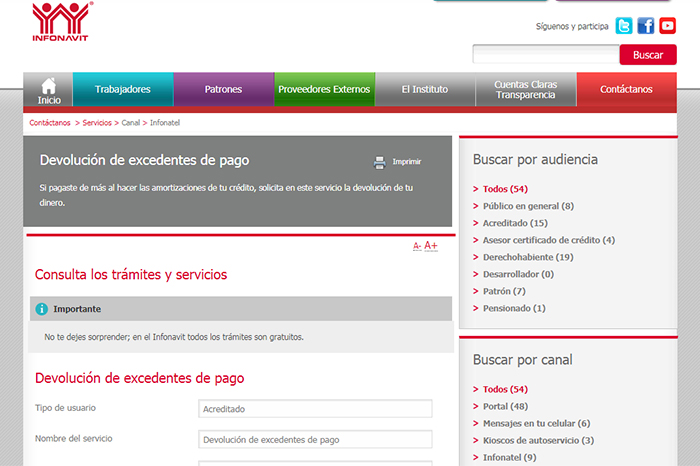This screenshot has width=700, height=466.
Task: Filter by Derechohabiente (19) audience
Action: pos(528,257)
